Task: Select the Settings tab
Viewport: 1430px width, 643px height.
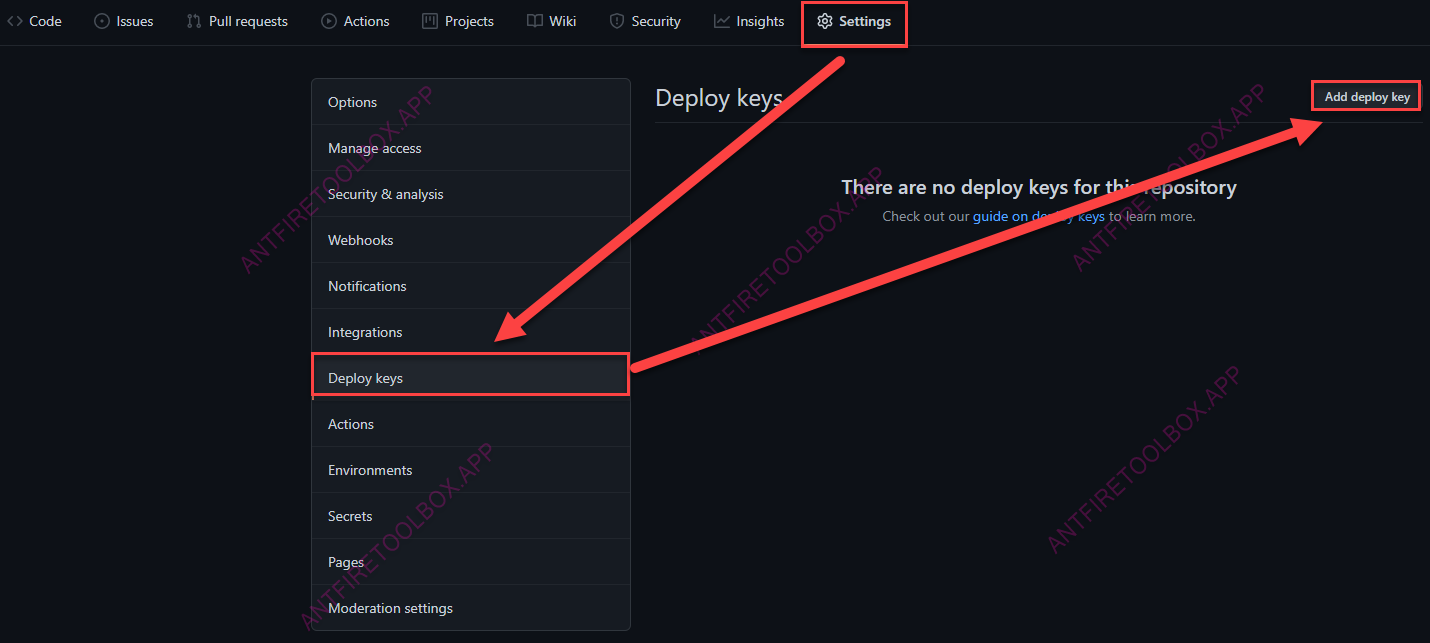Action: pyautogui.click(x=855, y=21)
